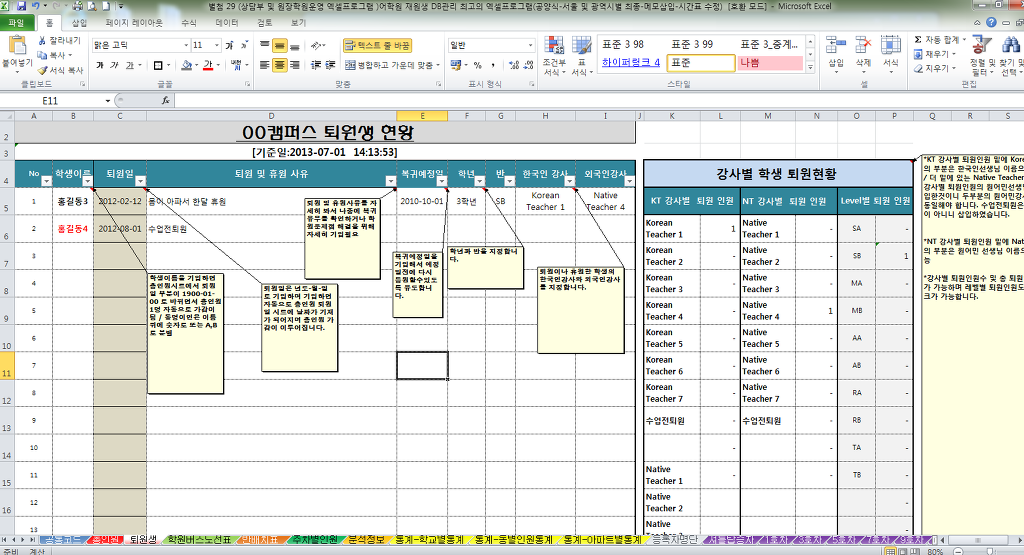
Task: Toggle center horizontal alignment
Action: [280, 65]
